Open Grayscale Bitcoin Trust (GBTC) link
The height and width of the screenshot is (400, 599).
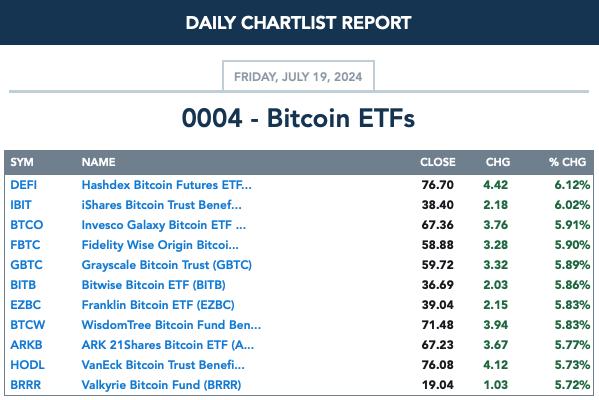(167, 265)
